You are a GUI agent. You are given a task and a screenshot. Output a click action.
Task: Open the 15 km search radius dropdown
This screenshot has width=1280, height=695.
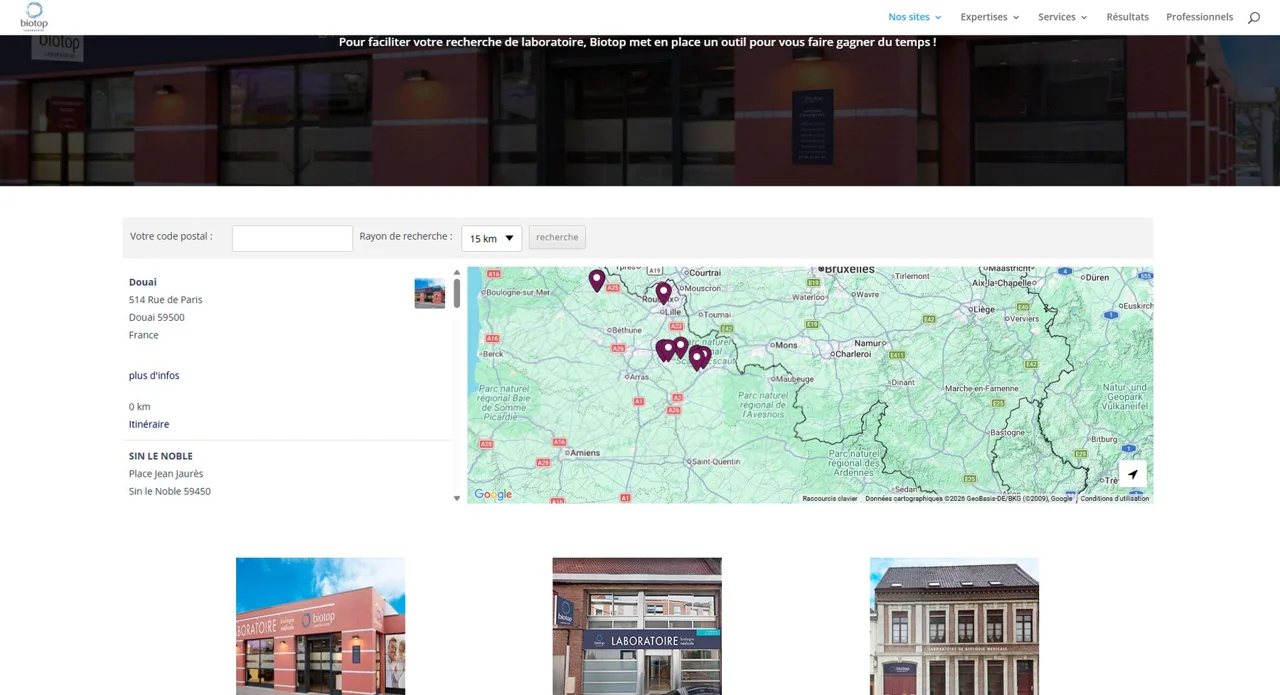point(491,238)
